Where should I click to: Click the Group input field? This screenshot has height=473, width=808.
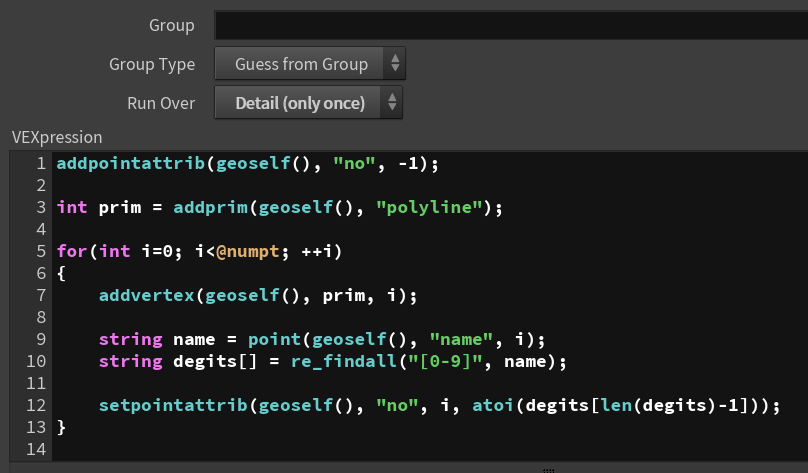[511, 26]
